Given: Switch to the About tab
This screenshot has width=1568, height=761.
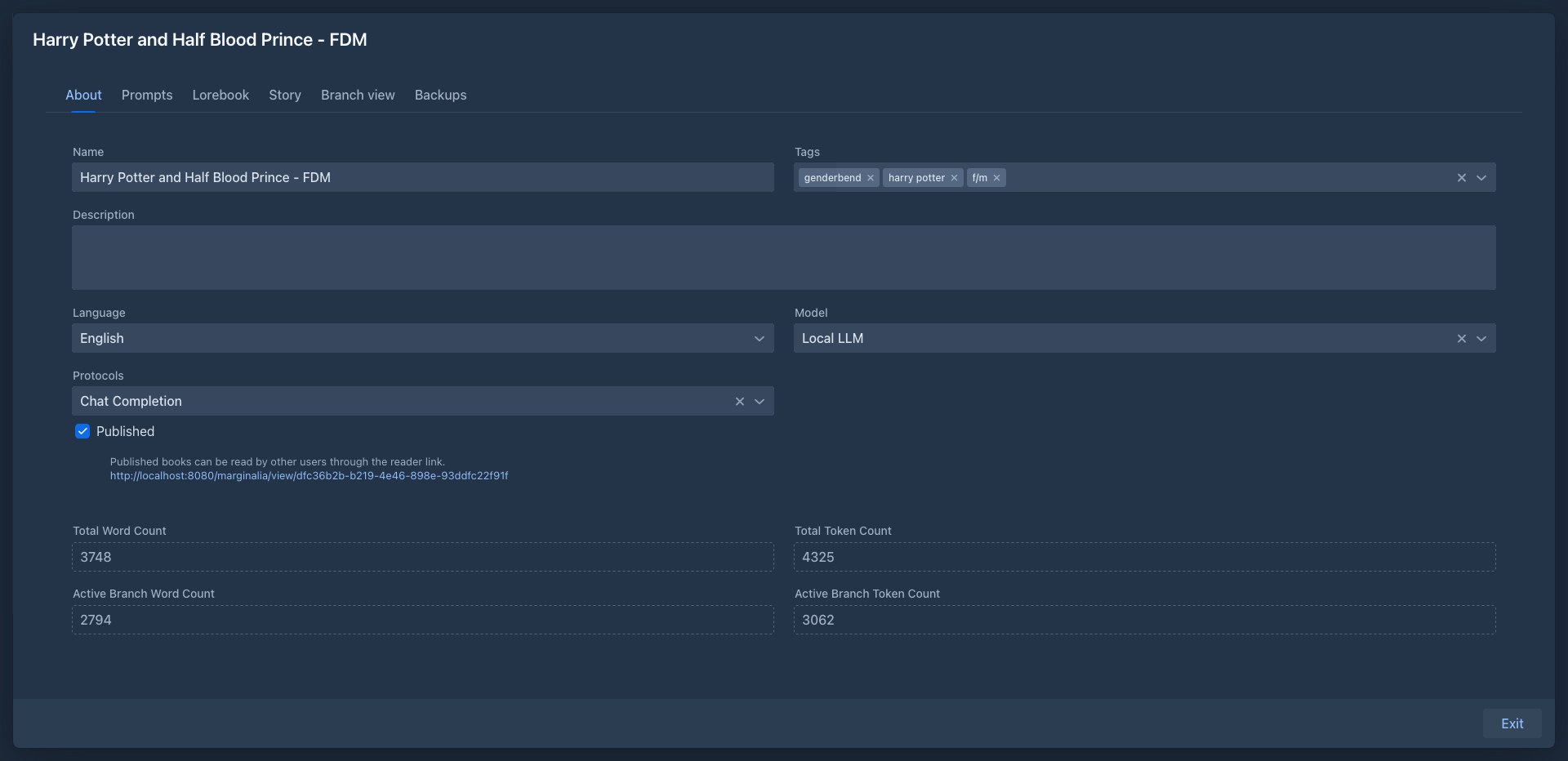Looking at the screenshot, I should click(83, 95).
